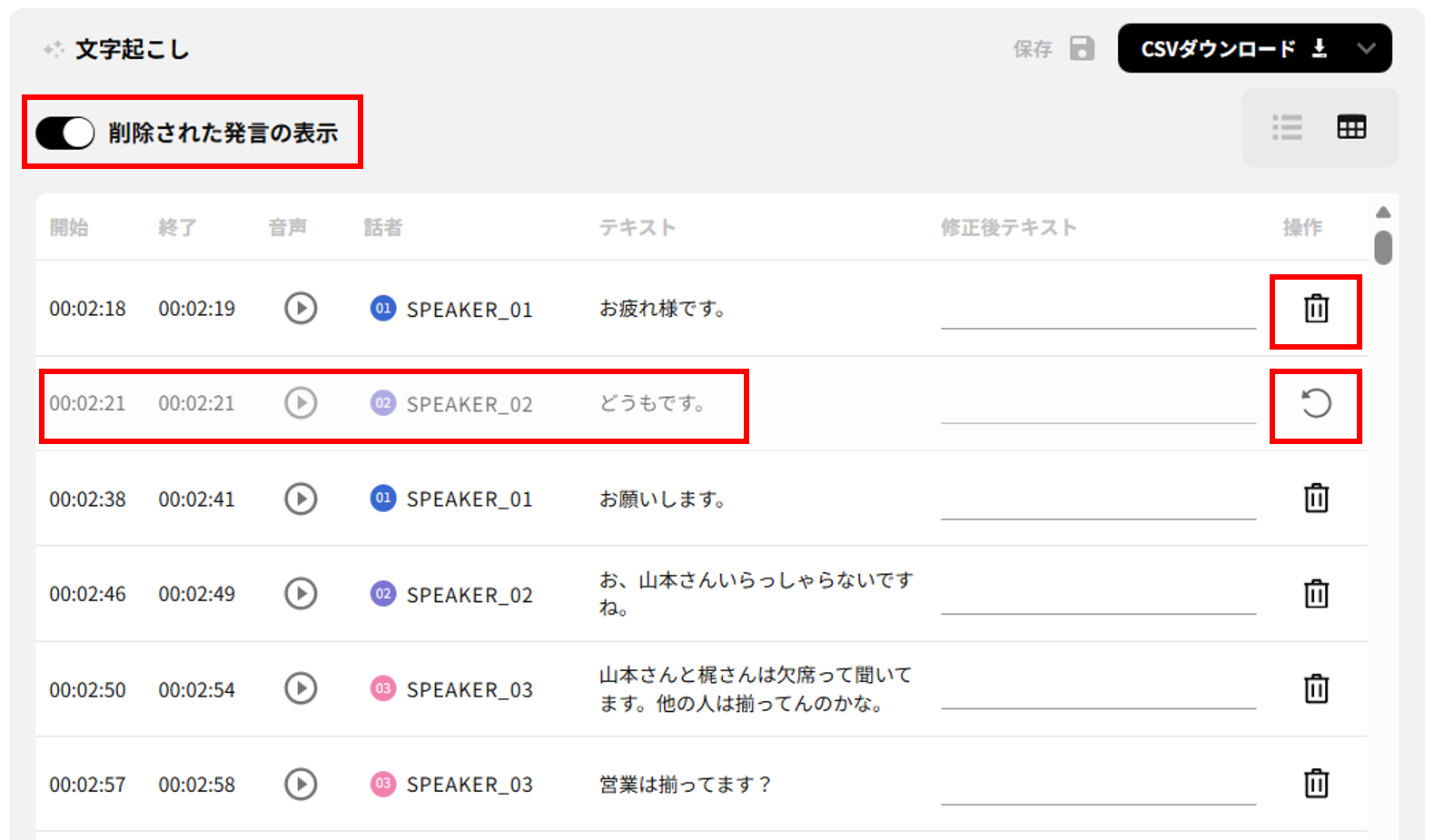
Task: Play audio for 営業は揃ってます？ utterance
Action: pos(301,784)
